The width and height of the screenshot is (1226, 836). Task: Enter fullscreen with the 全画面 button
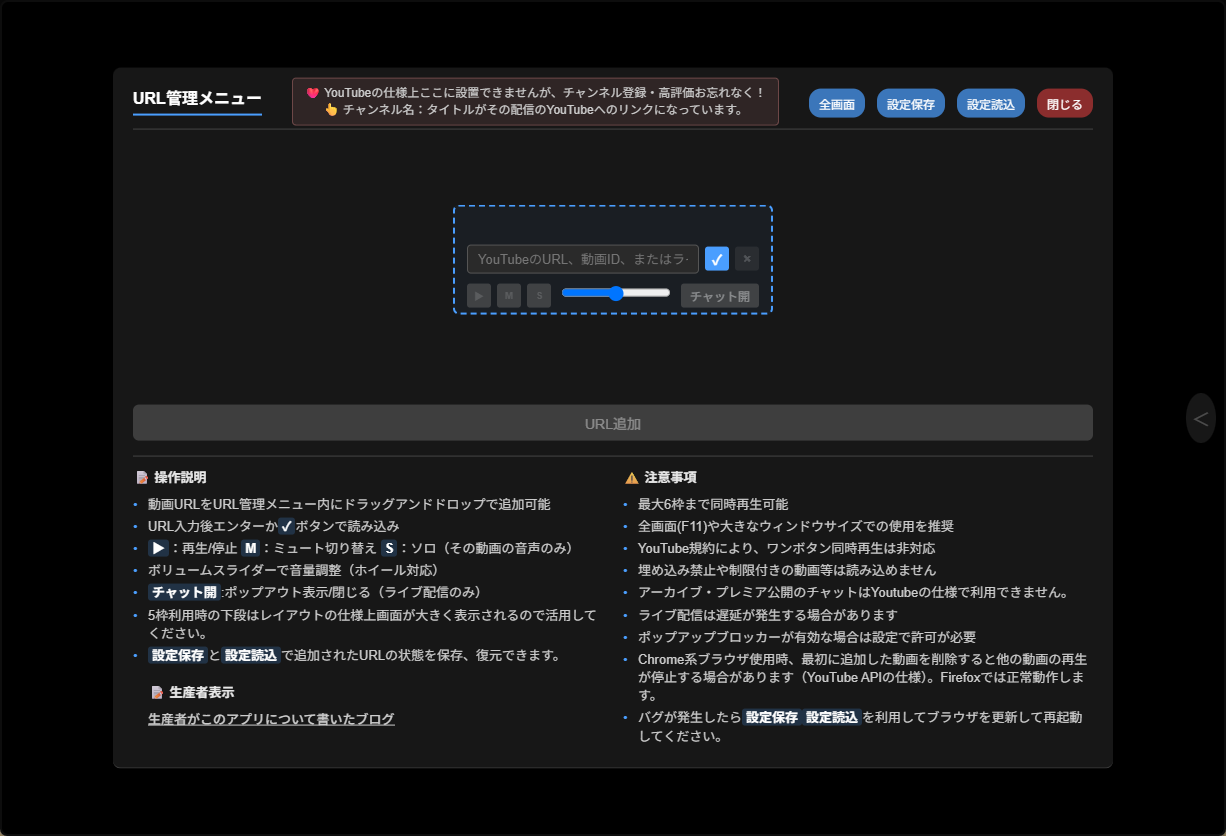(836, 104)
